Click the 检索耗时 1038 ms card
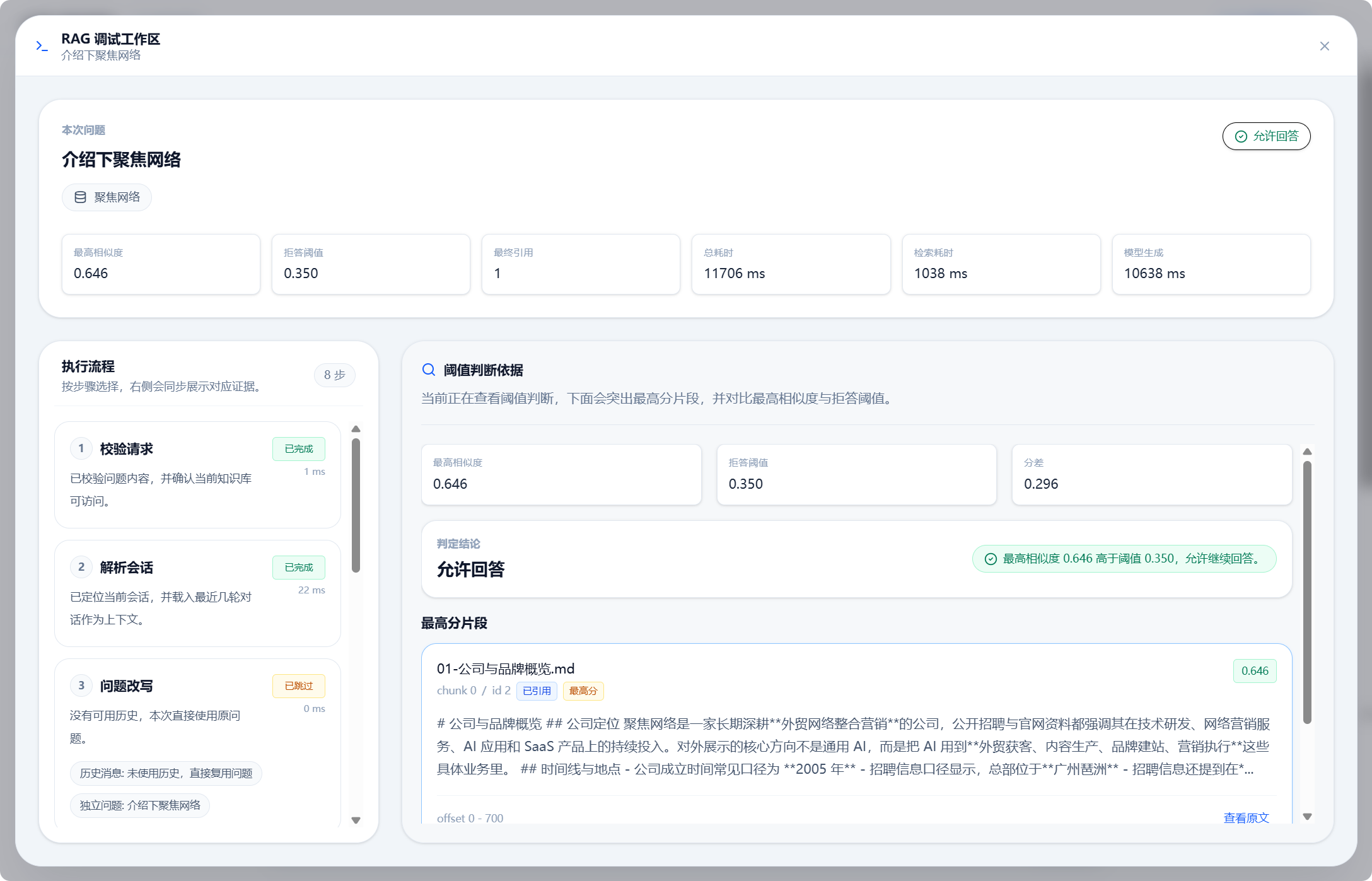The image size is (1372, 881). click(x=1001, y=264)
